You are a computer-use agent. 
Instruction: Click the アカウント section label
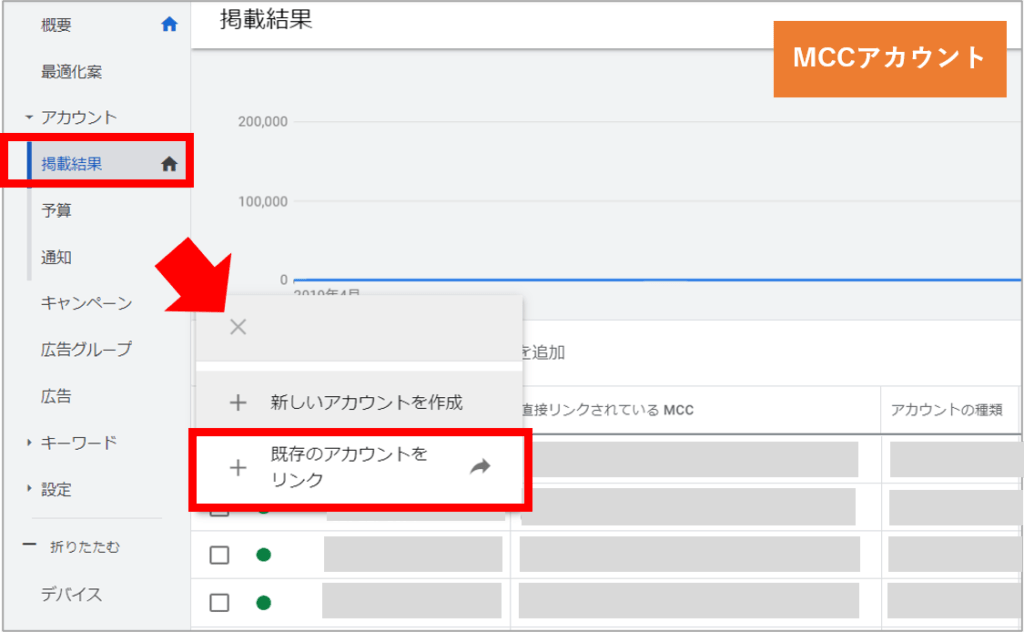pyautogui.click(x=79, y=118)
